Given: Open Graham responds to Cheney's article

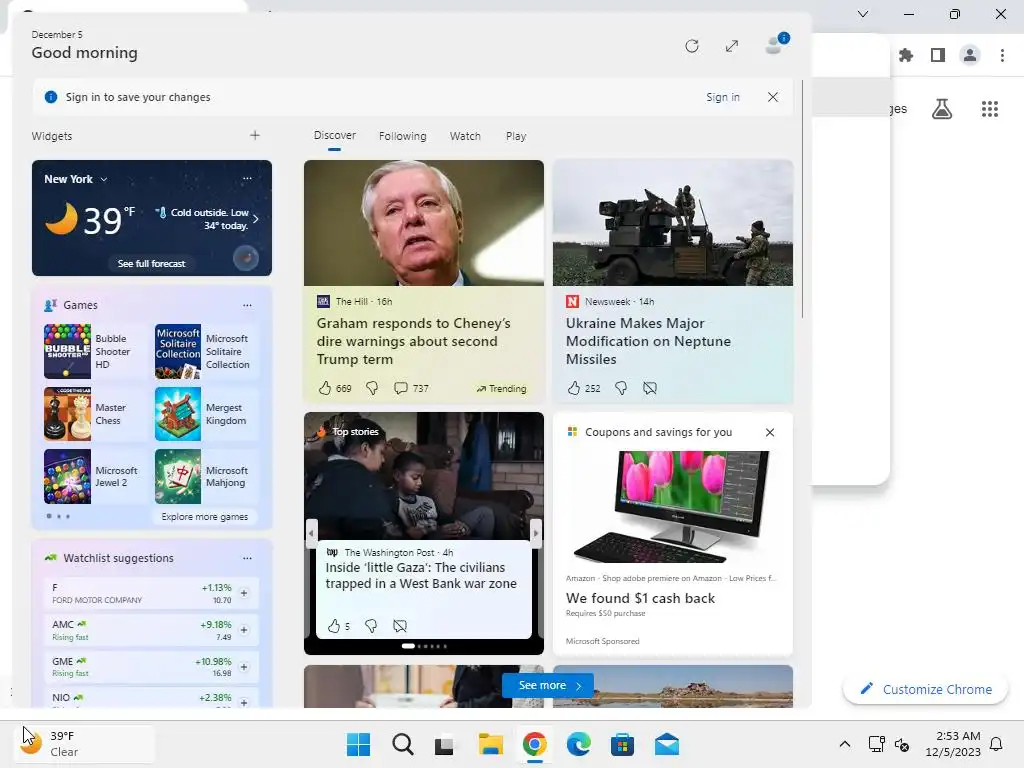Looking at the screenshot, I should point(413,341).
